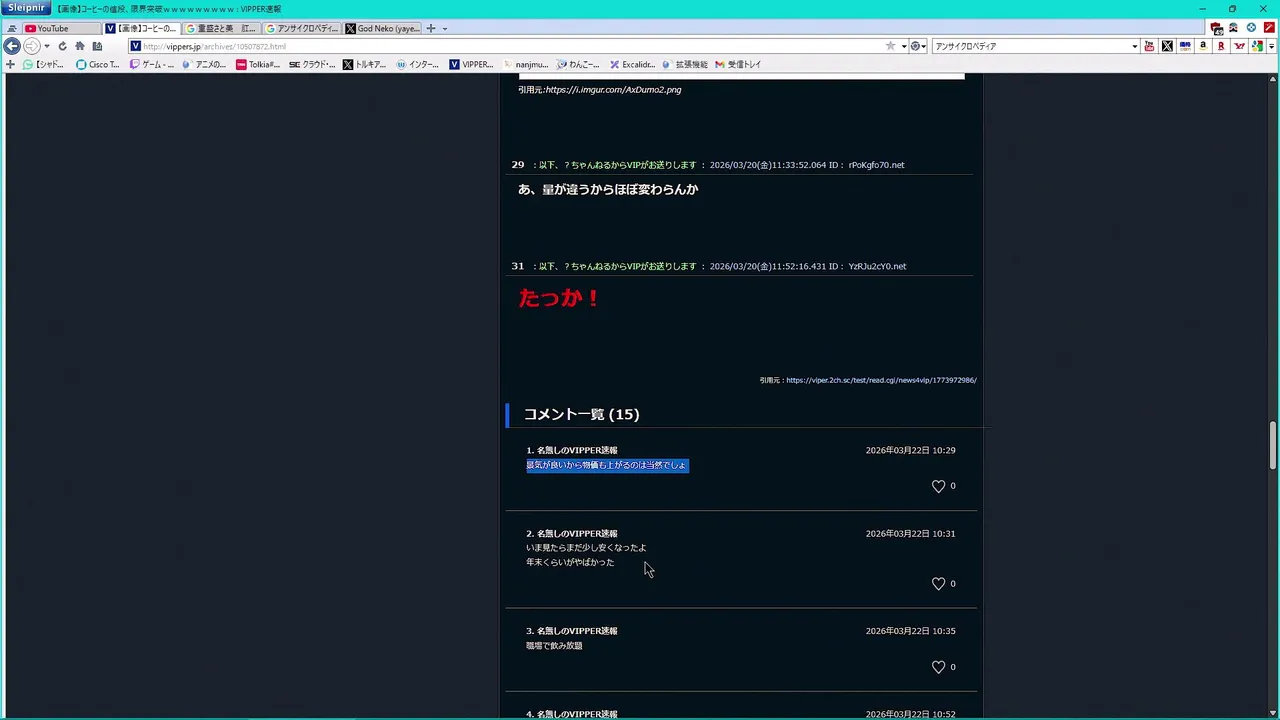Click the red pen extension icon
Viewport: 1280px width, 720px height.
(x=1269, y=28)
